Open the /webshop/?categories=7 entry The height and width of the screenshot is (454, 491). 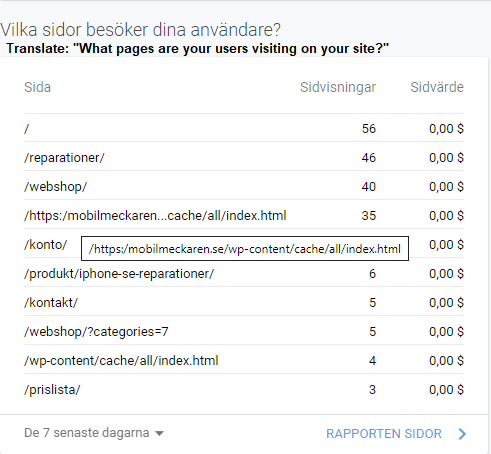(244, 331)
